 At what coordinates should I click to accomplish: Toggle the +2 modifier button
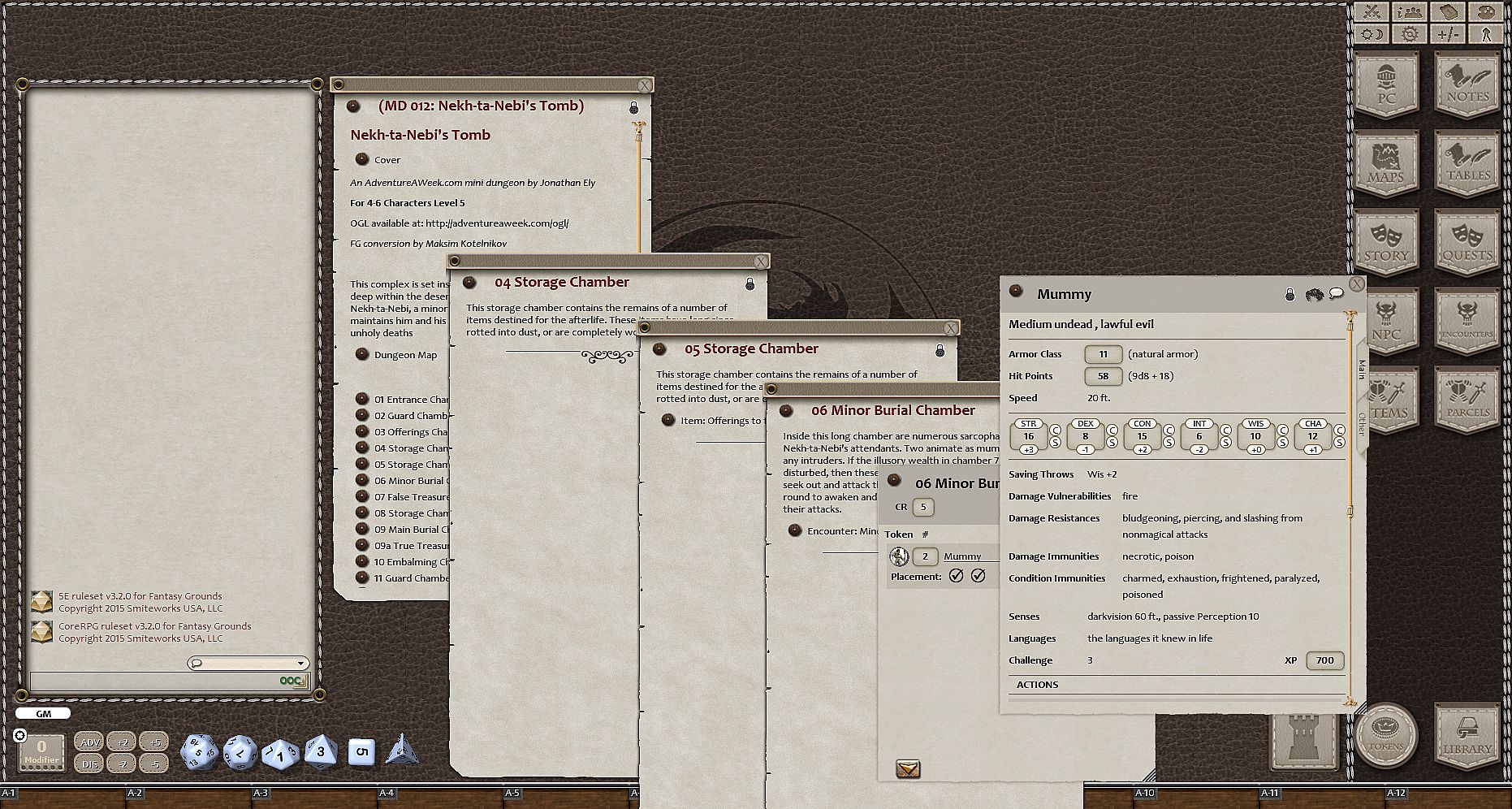pos(122,742)
